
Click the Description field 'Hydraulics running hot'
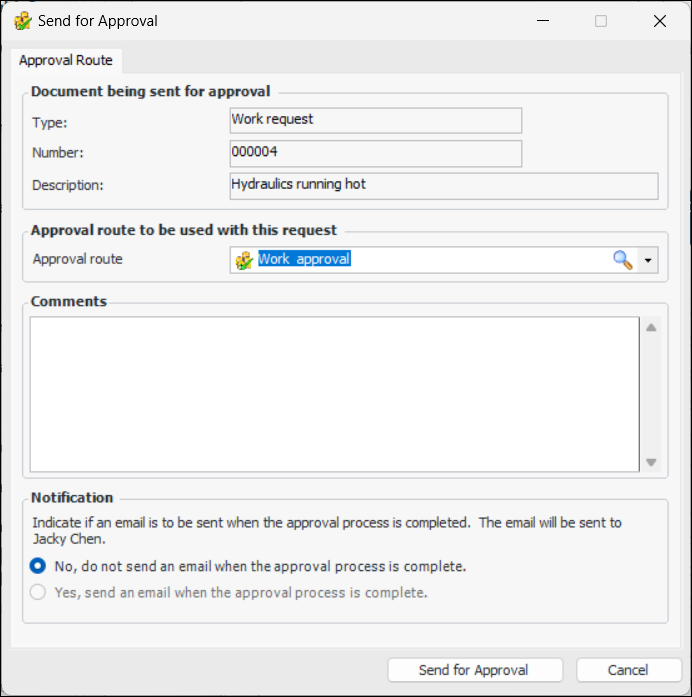click(x=443, y=186)
